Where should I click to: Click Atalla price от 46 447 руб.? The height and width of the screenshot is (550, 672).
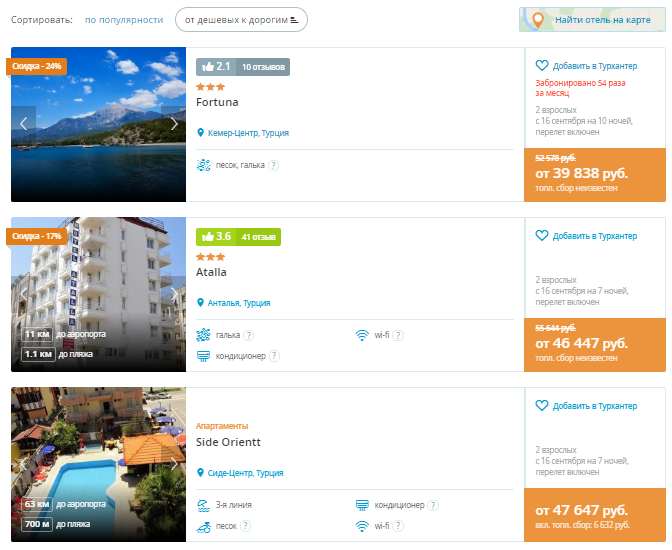582,343
